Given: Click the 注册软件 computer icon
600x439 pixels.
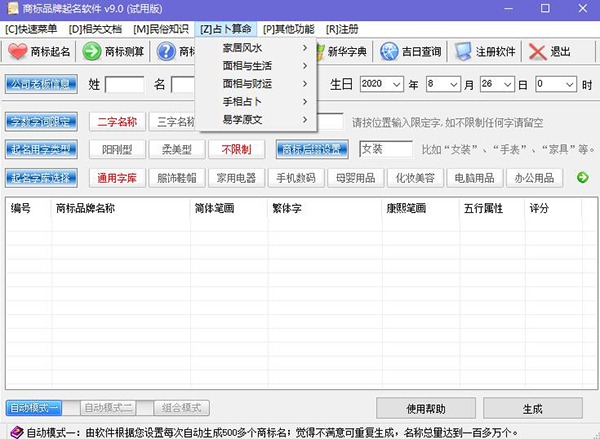Looking at the screenshot, I should click(x=484, y=52).
